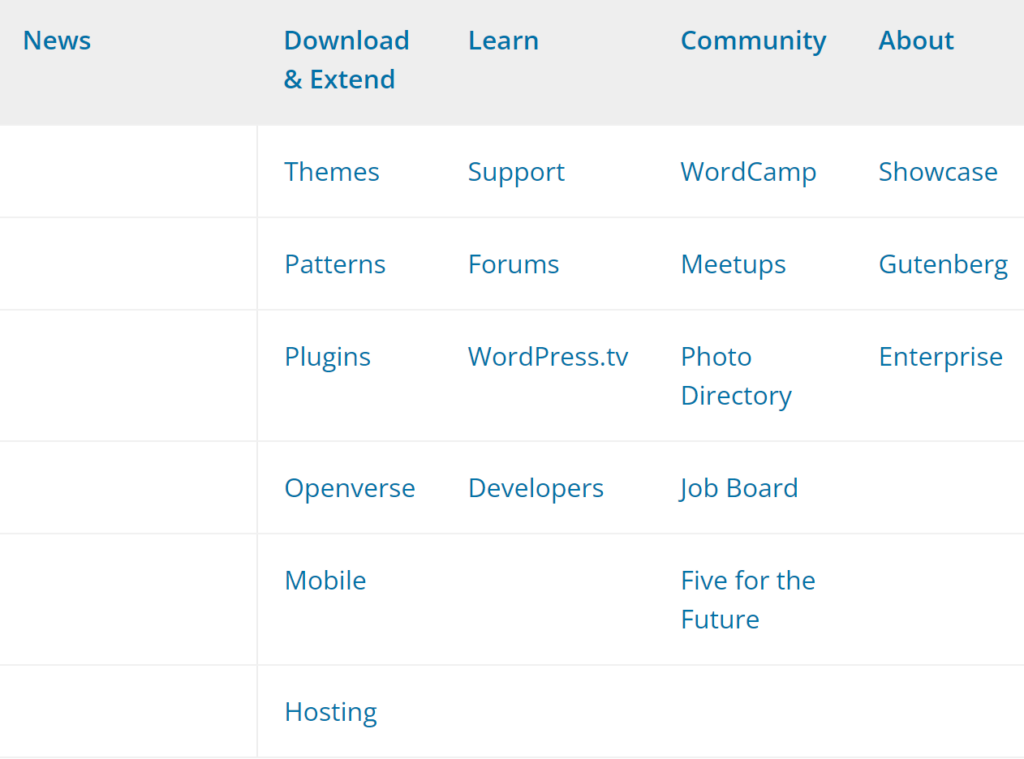This screenshot has height=759, width=1024.
Task: Go to the Openverse link
Action: pyautogui.click(x=350, y=489)
